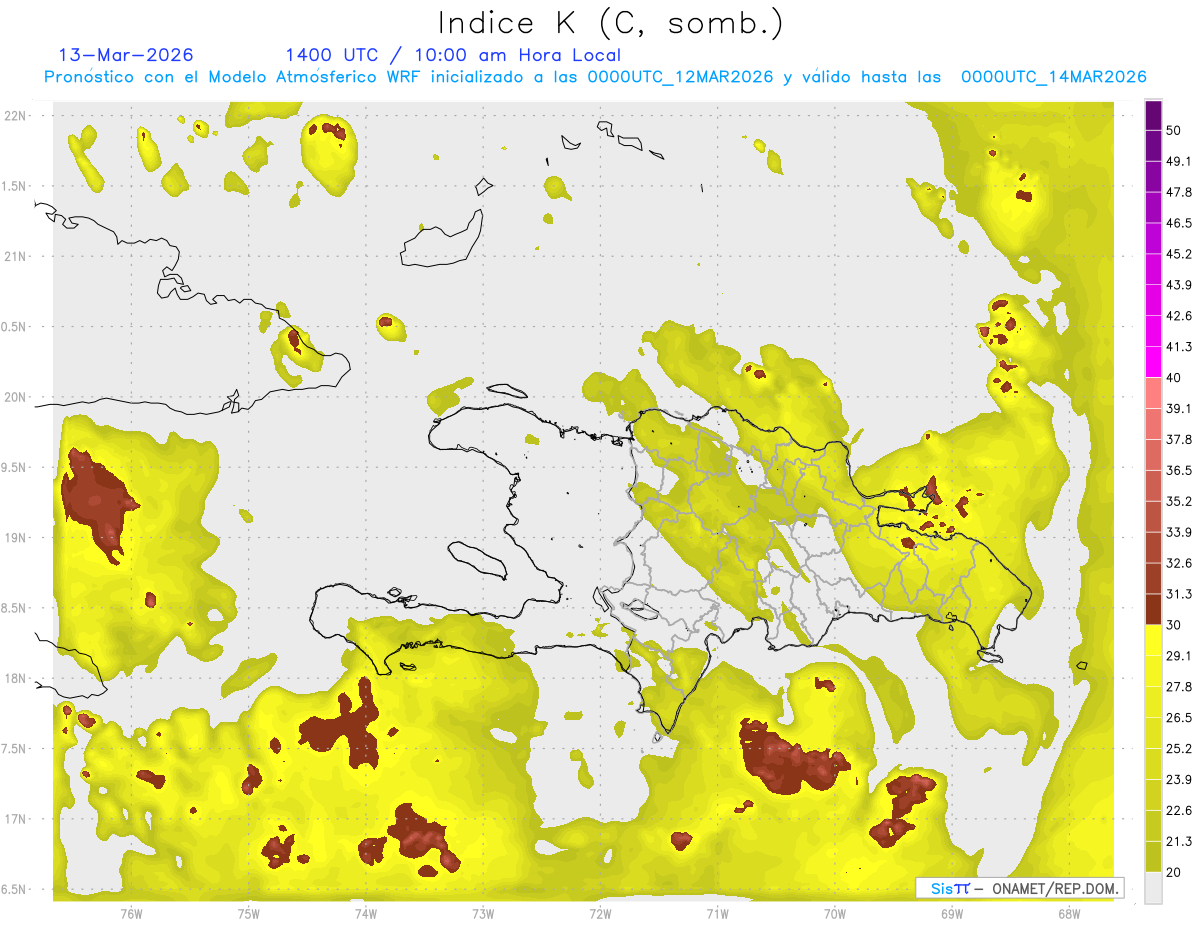Click the "72W" longitude label
The width and height of the screenshot is (1200, 927).
[600, 913]
